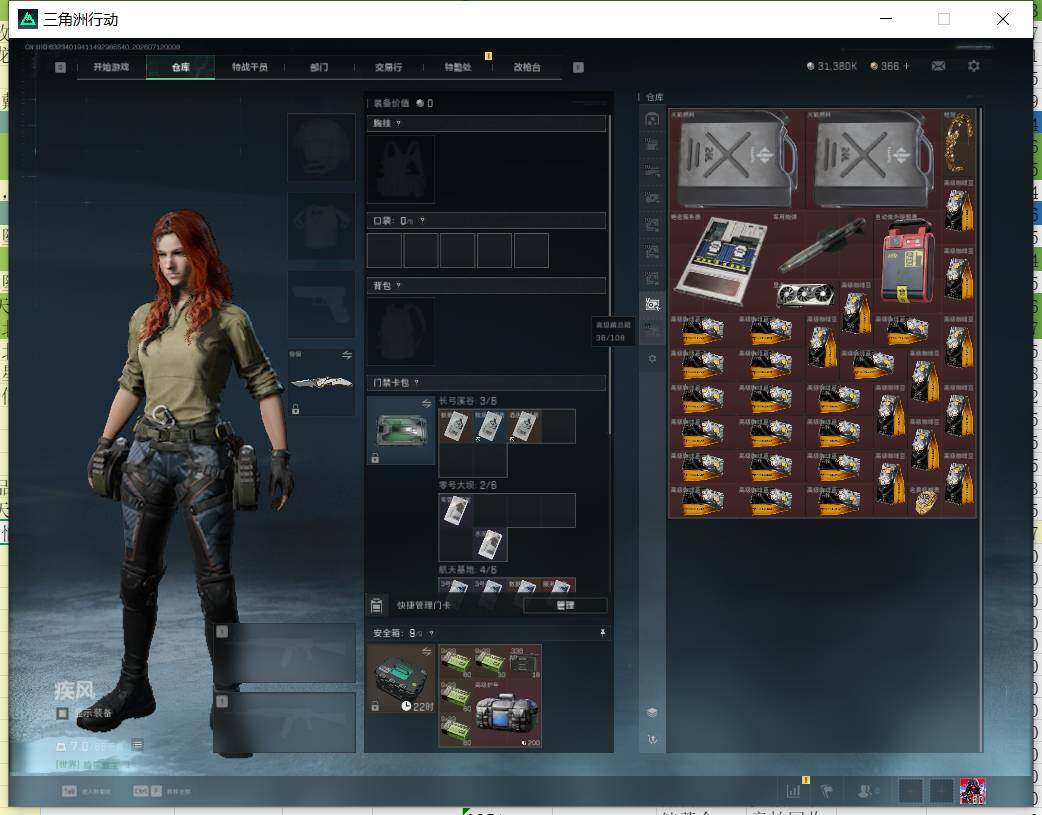This screenshot has height=815, width=1042.
Task: Open the mail envelope icon
Action: (938, 66)
